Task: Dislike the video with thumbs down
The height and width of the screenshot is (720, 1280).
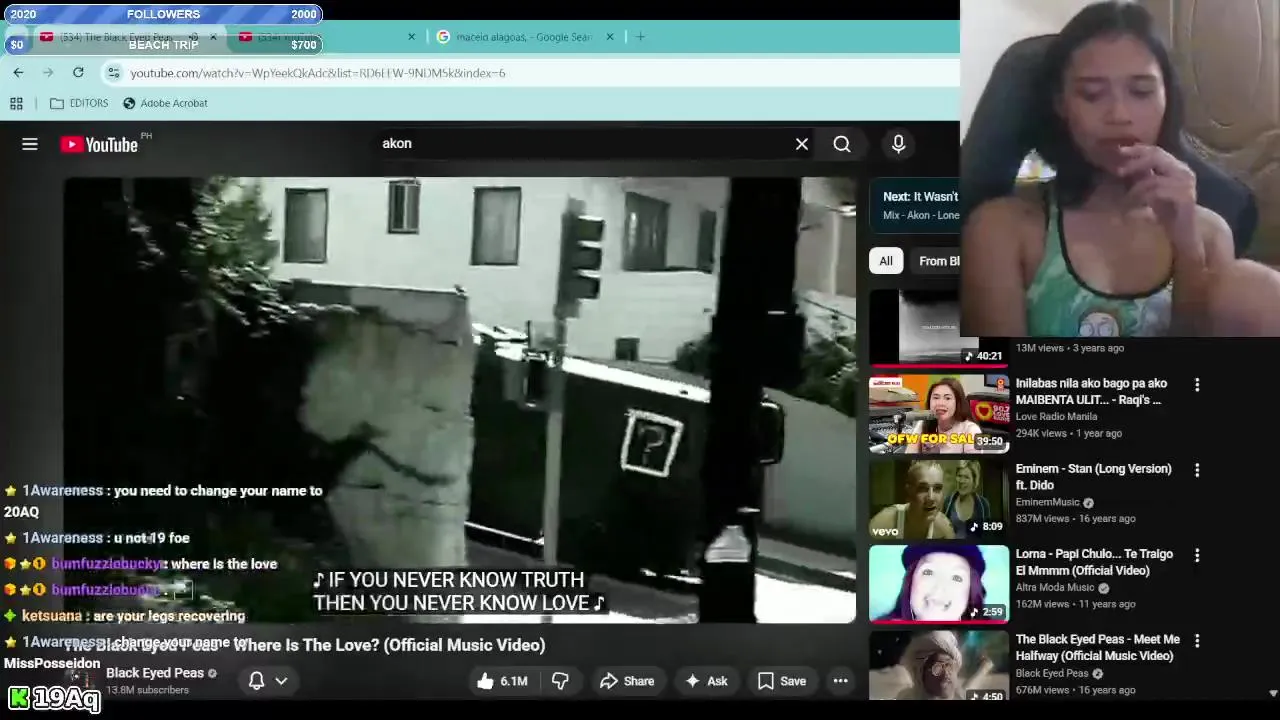Action: tap(560, 681)
